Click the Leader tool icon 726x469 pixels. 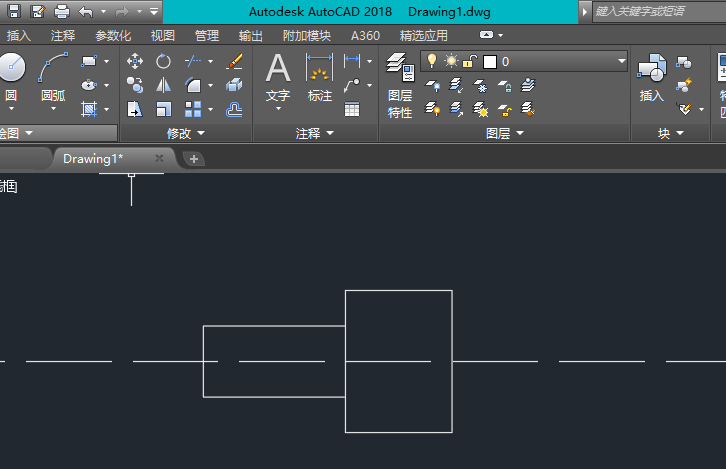pos(352,85)
